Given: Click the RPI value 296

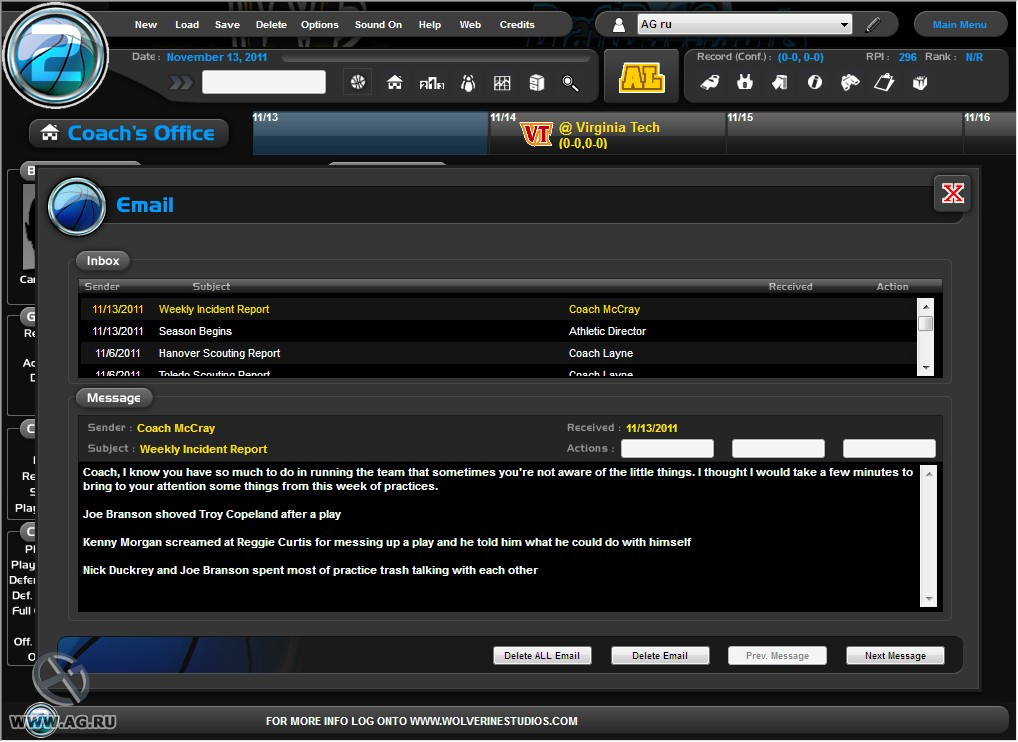Looking at the screenshot, I should click(x=908, y=57).
